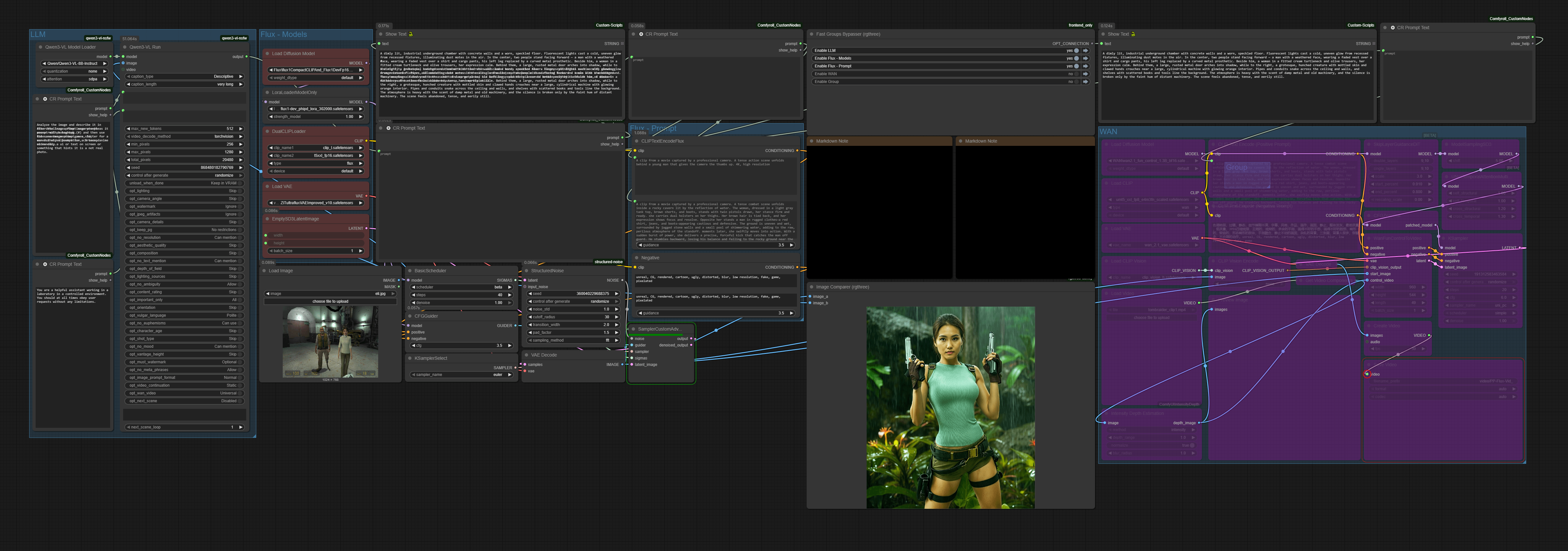This screenshot has height=551, width=1568.
Task: Collapse the KSamplerSelect node via its title dot
Action: [410, 358]
